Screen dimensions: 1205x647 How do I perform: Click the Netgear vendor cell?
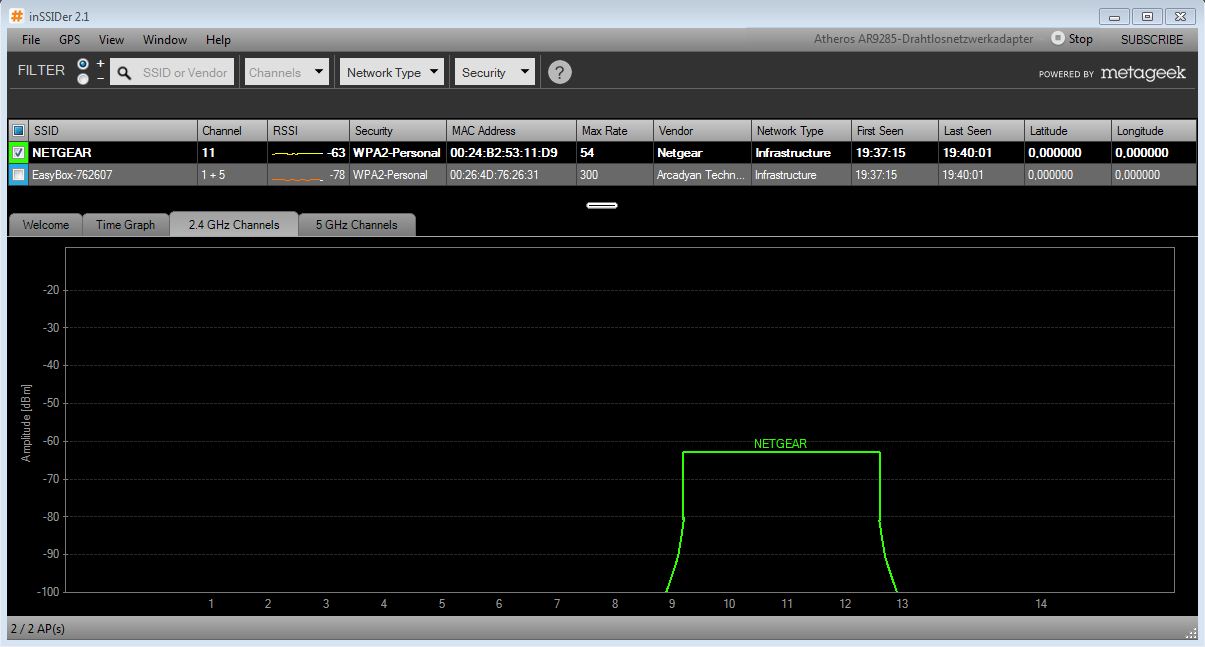tap(702, 153)
